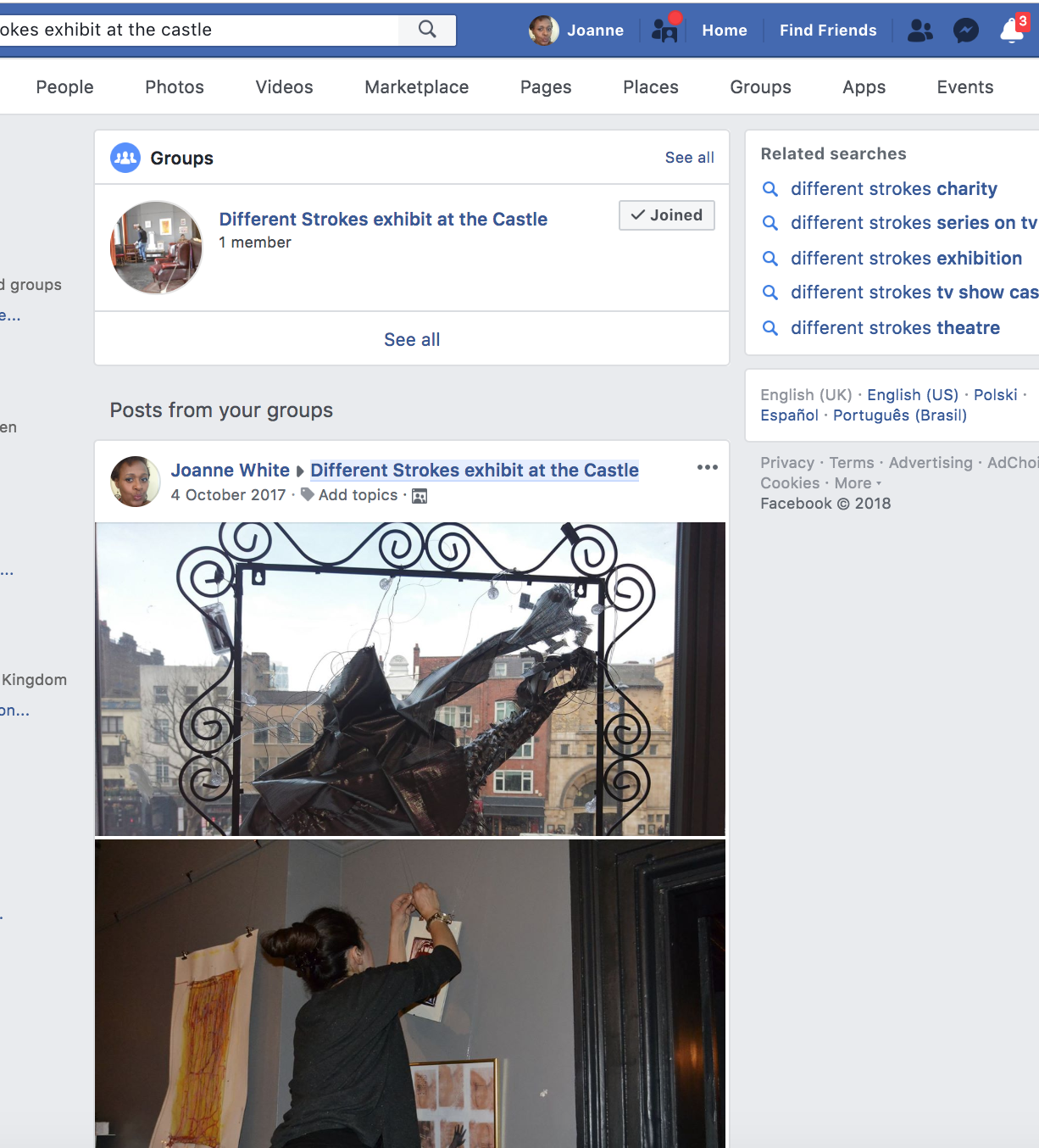Open the Events tab
Screen dimensions: 1039x1148
point(964,87)
